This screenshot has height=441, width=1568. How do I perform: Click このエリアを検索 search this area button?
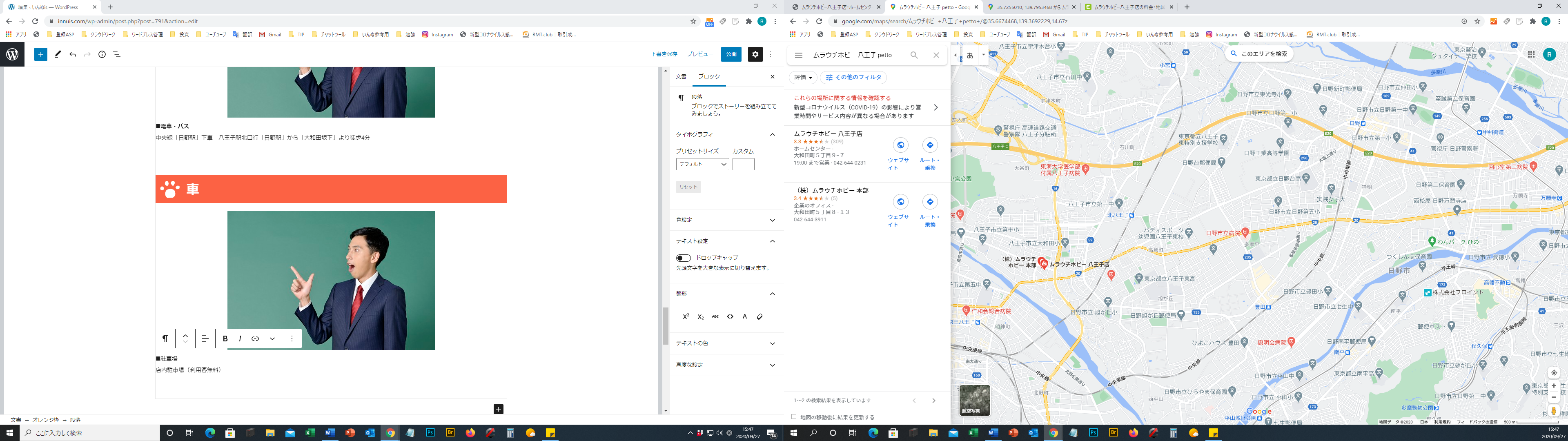[1258, 53]
